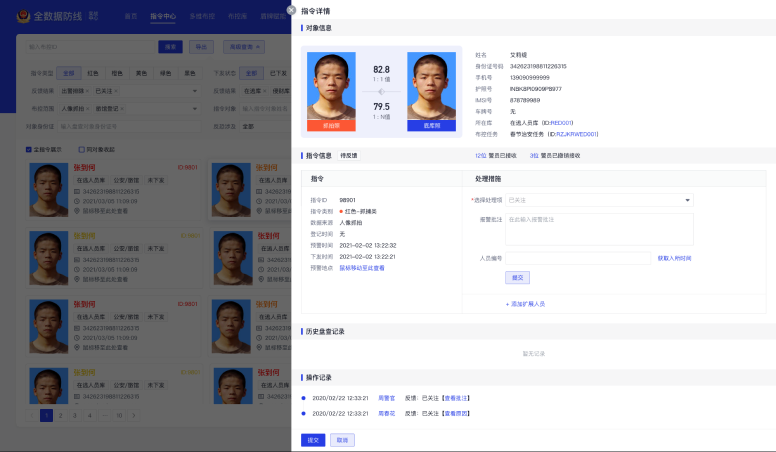Go to previous page with the left arrow
This screenshot has width=776, height=452.
[32, 415]
